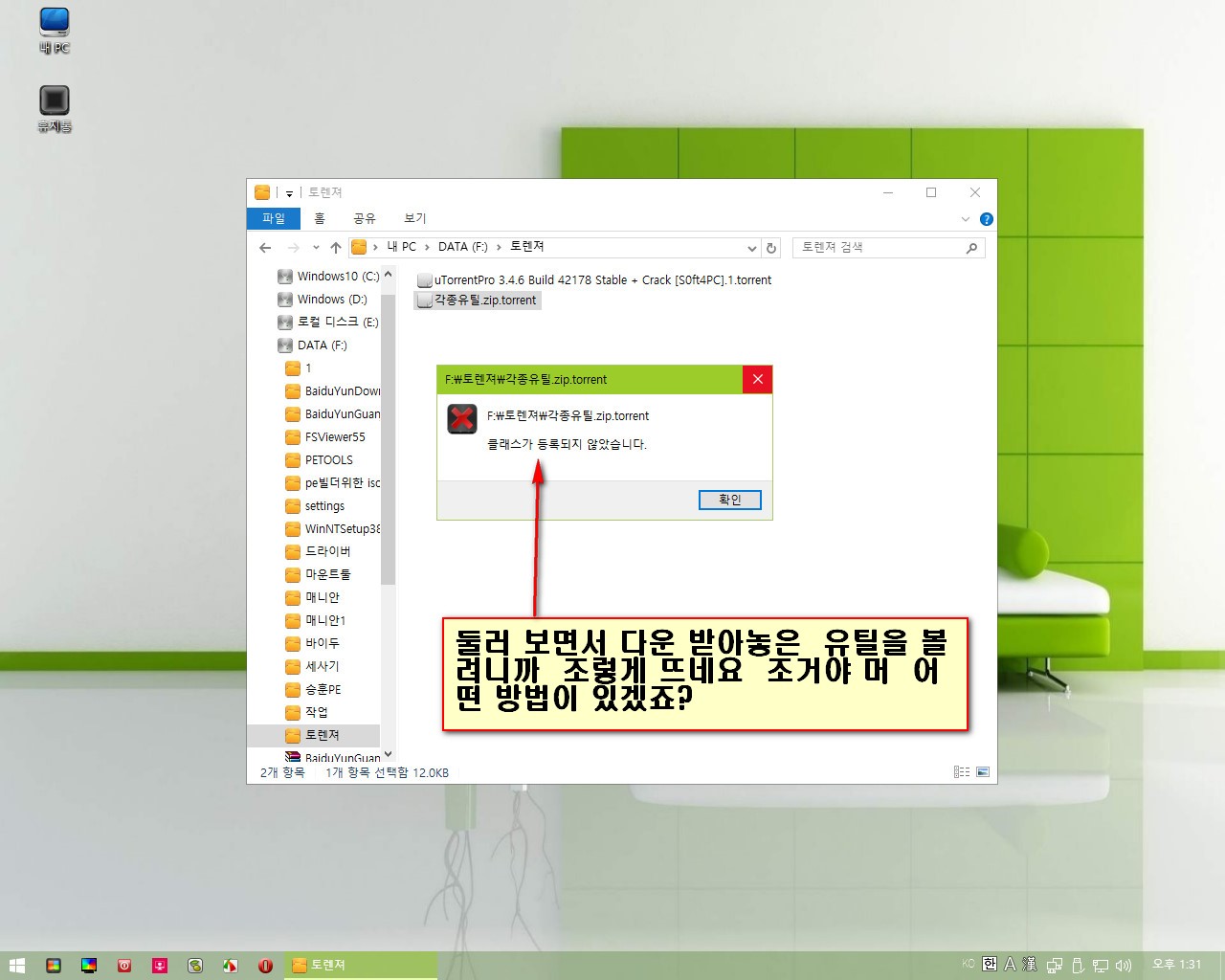Viewport: 1225px width, 980px height.
Task: Go forward with the Explorer forward arrow
Action: [x=293, y=247]
